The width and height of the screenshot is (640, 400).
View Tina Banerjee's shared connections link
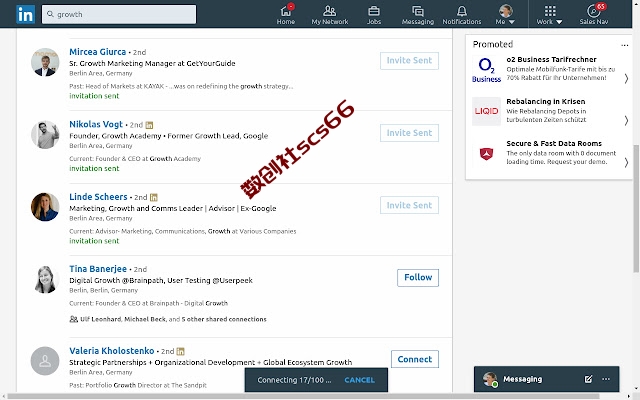coord(173,319)
